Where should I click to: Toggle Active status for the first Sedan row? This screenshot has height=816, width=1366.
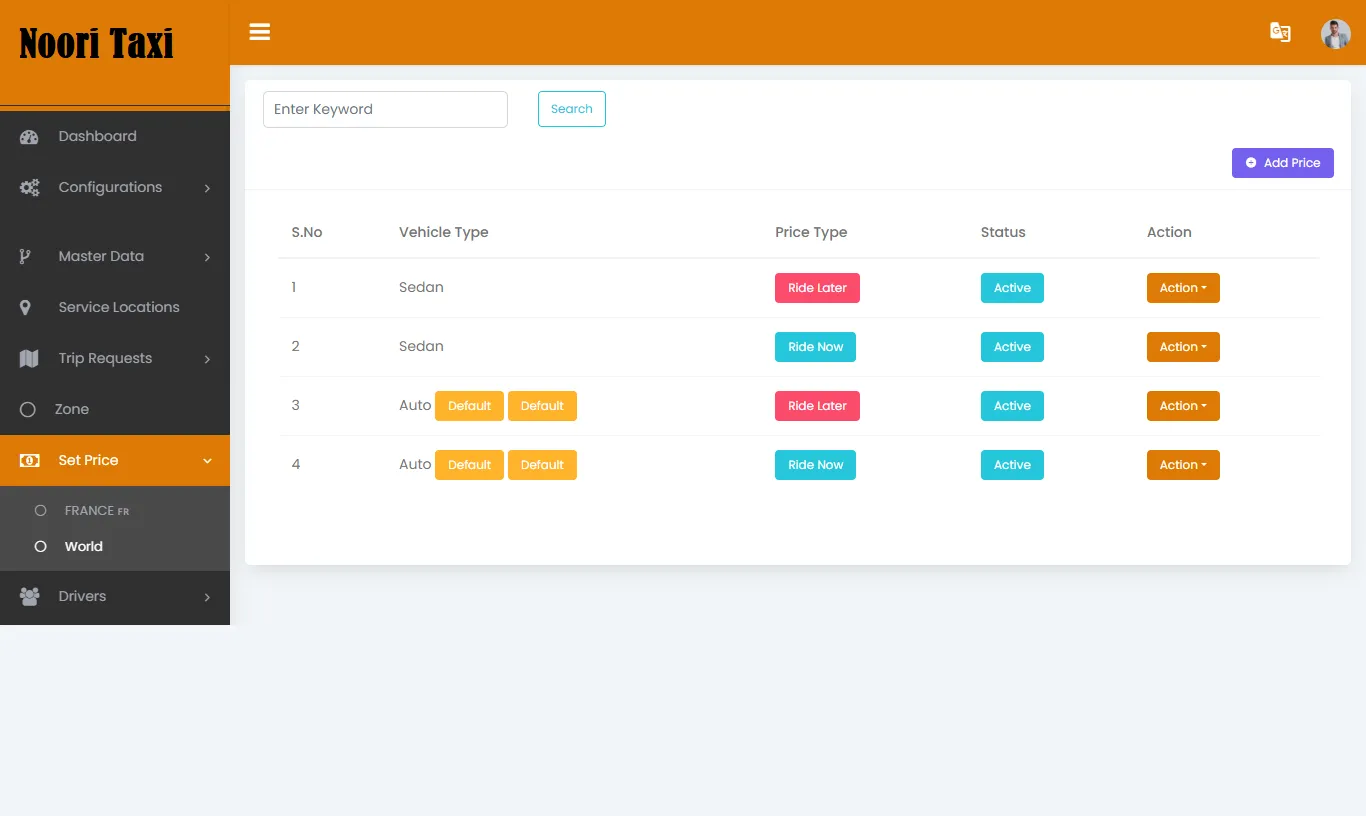[1012, 287]
